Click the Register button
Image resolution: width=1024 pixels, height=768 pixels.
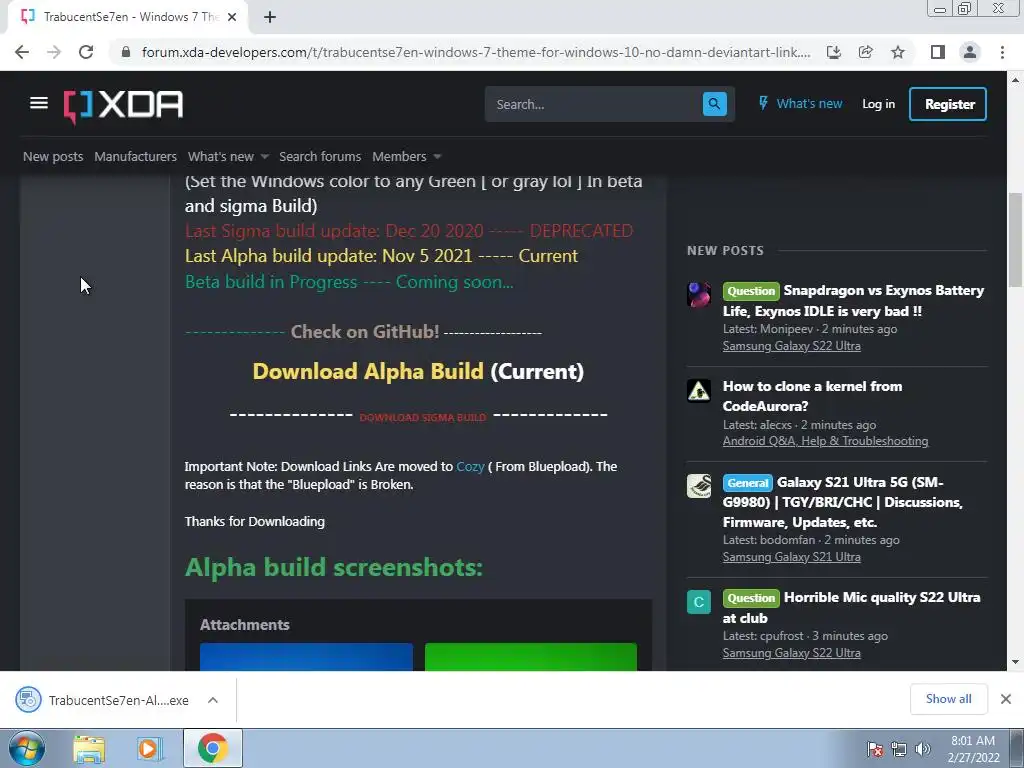pos(948,104)
